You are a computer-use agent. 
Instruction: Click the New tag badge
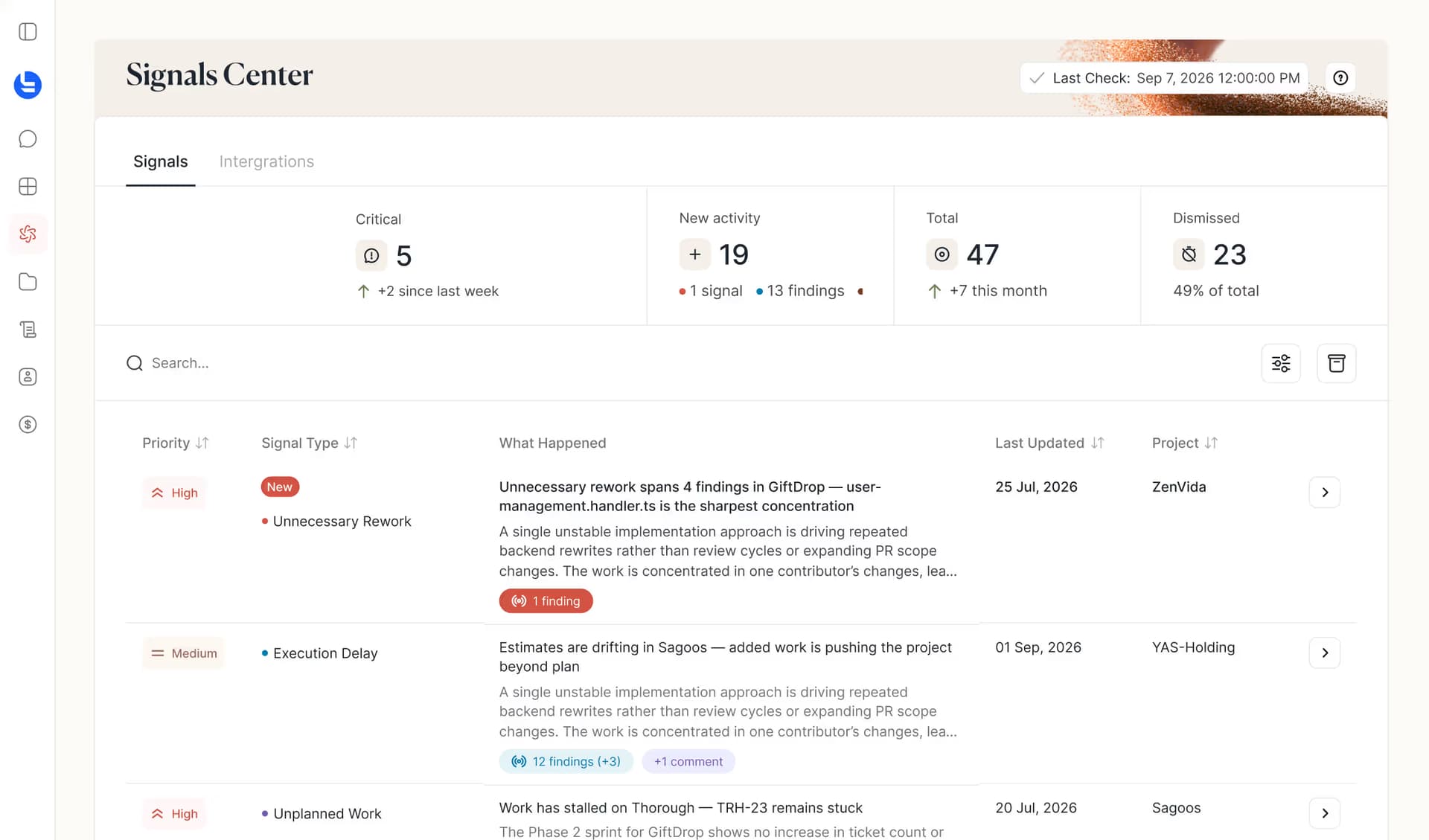pos(280,487)
